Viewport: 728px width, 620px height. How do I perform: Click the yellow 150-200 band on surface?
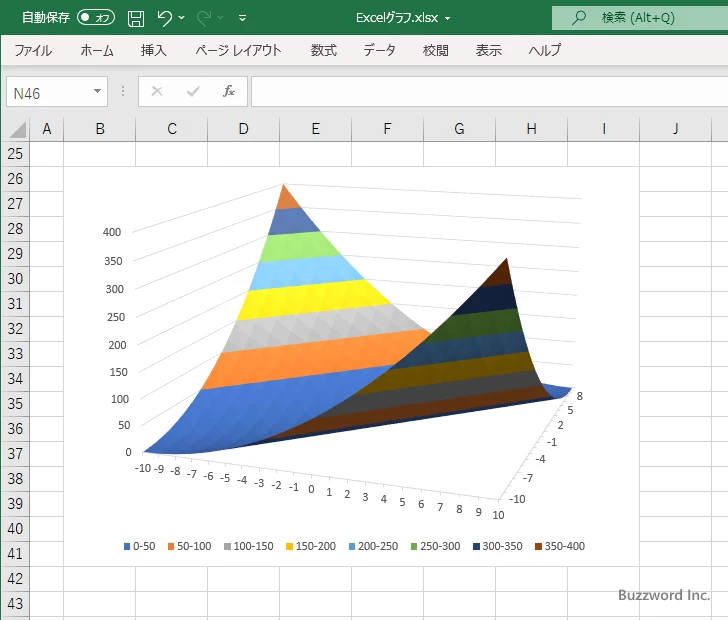point(313,300)
